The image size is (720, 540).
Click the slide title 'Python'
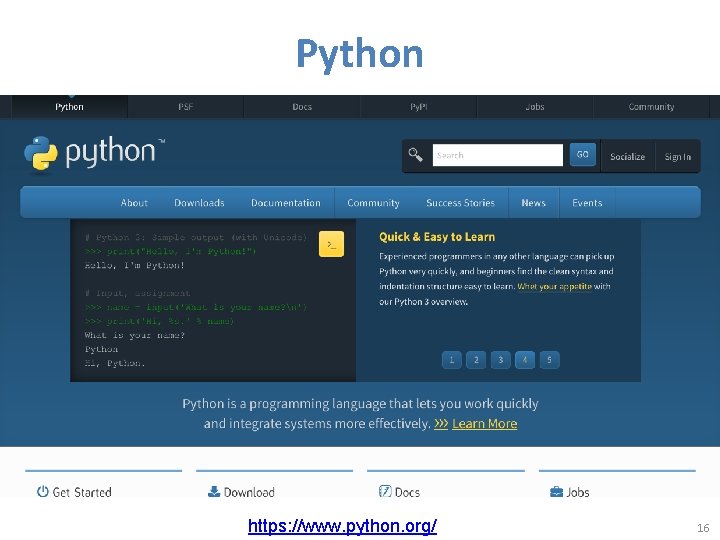click(360, 55)
